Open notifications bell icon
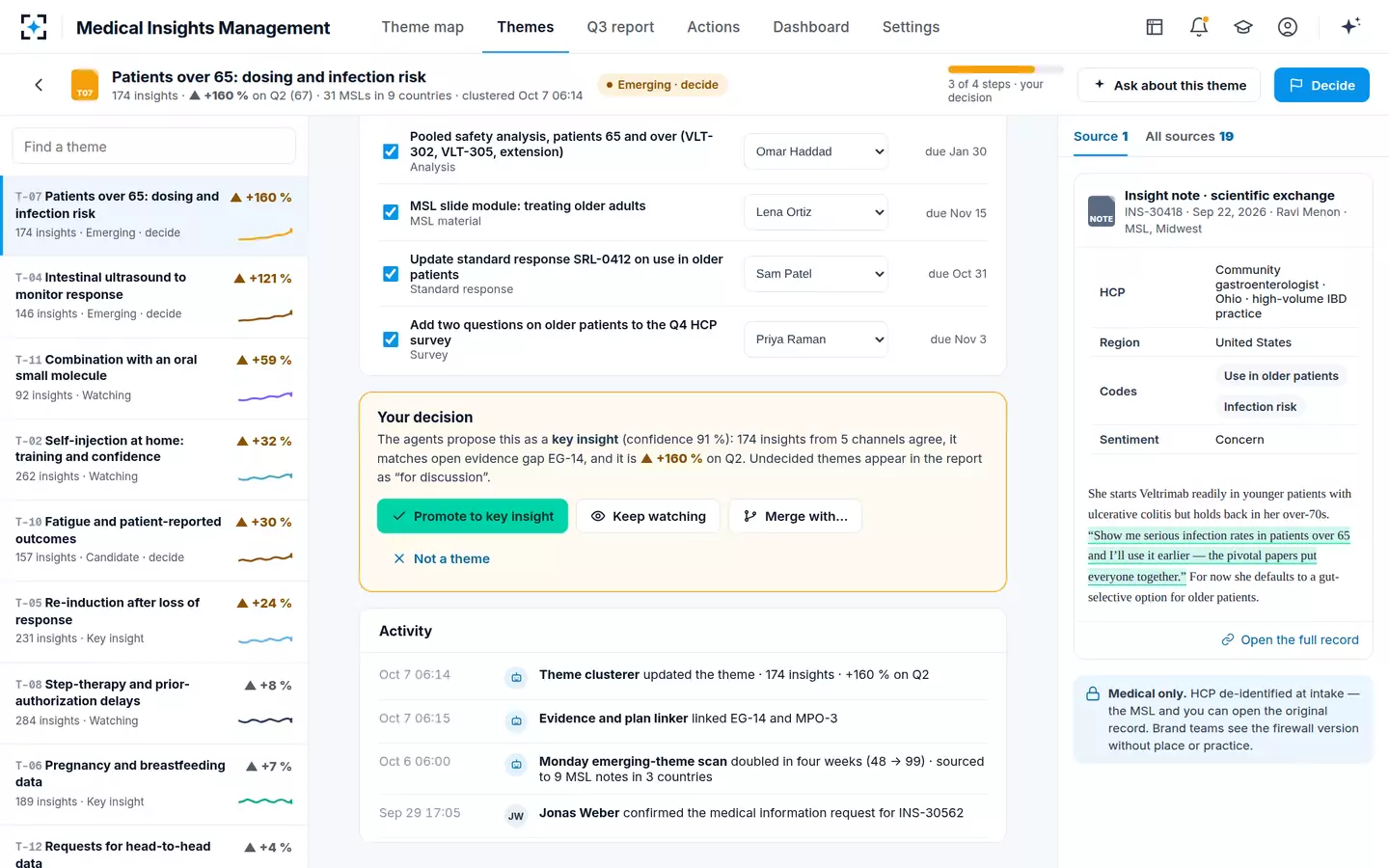The height and width of the screenshot is (868, 1389). pos(1199,27)
